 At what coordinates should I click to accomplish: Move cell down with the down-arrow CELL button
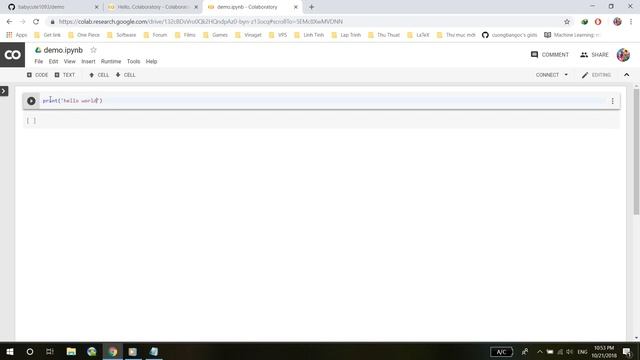(126, 75)
